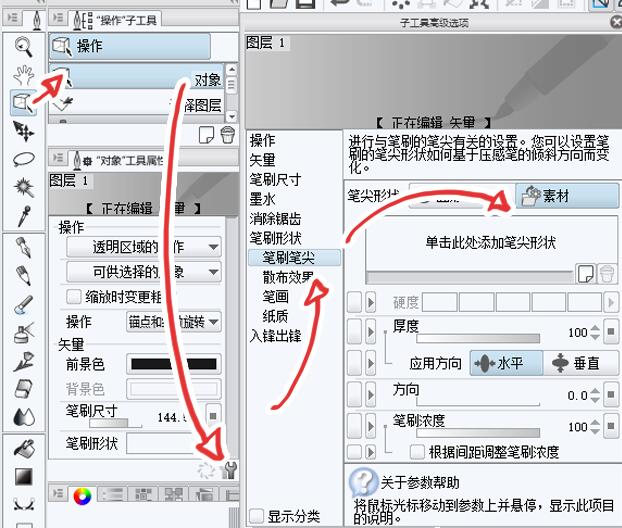This screenshot has width=622, height=528.
Task: Open 笔刷尺寸 dynamics button in tool property
Action: pos(213,416)
